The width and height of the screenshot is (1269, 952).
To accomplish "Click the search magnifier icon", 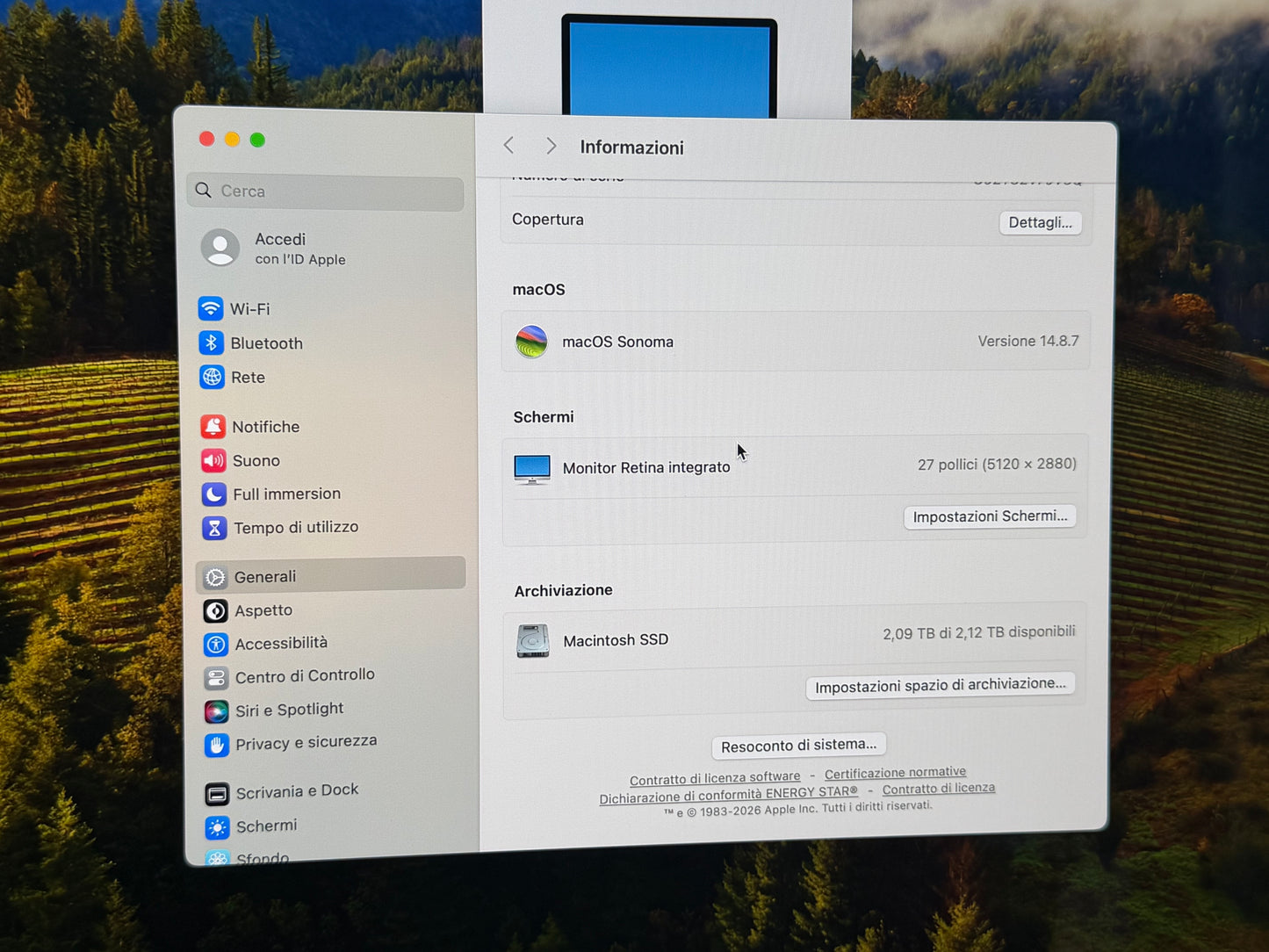I will (204, 190).
